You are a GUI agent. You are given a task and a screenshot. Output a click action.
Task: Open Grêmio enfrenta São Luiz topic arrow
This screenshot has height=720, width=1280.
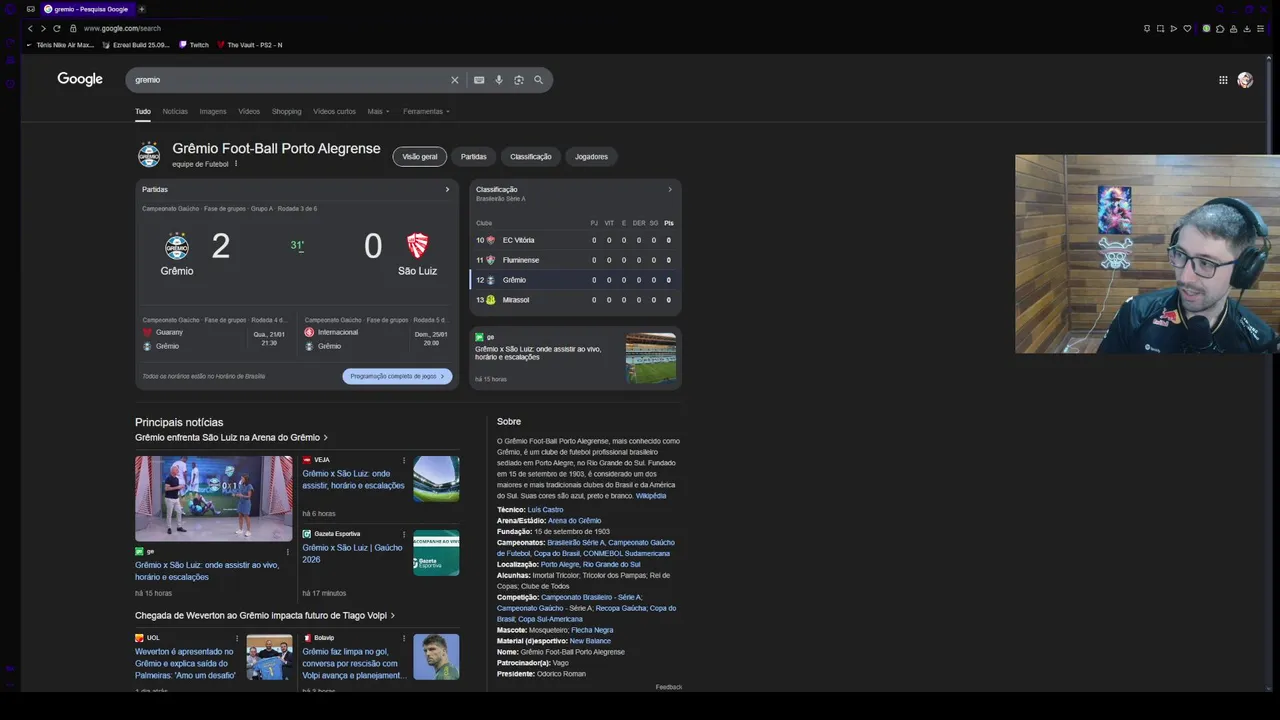coord(325,438)
